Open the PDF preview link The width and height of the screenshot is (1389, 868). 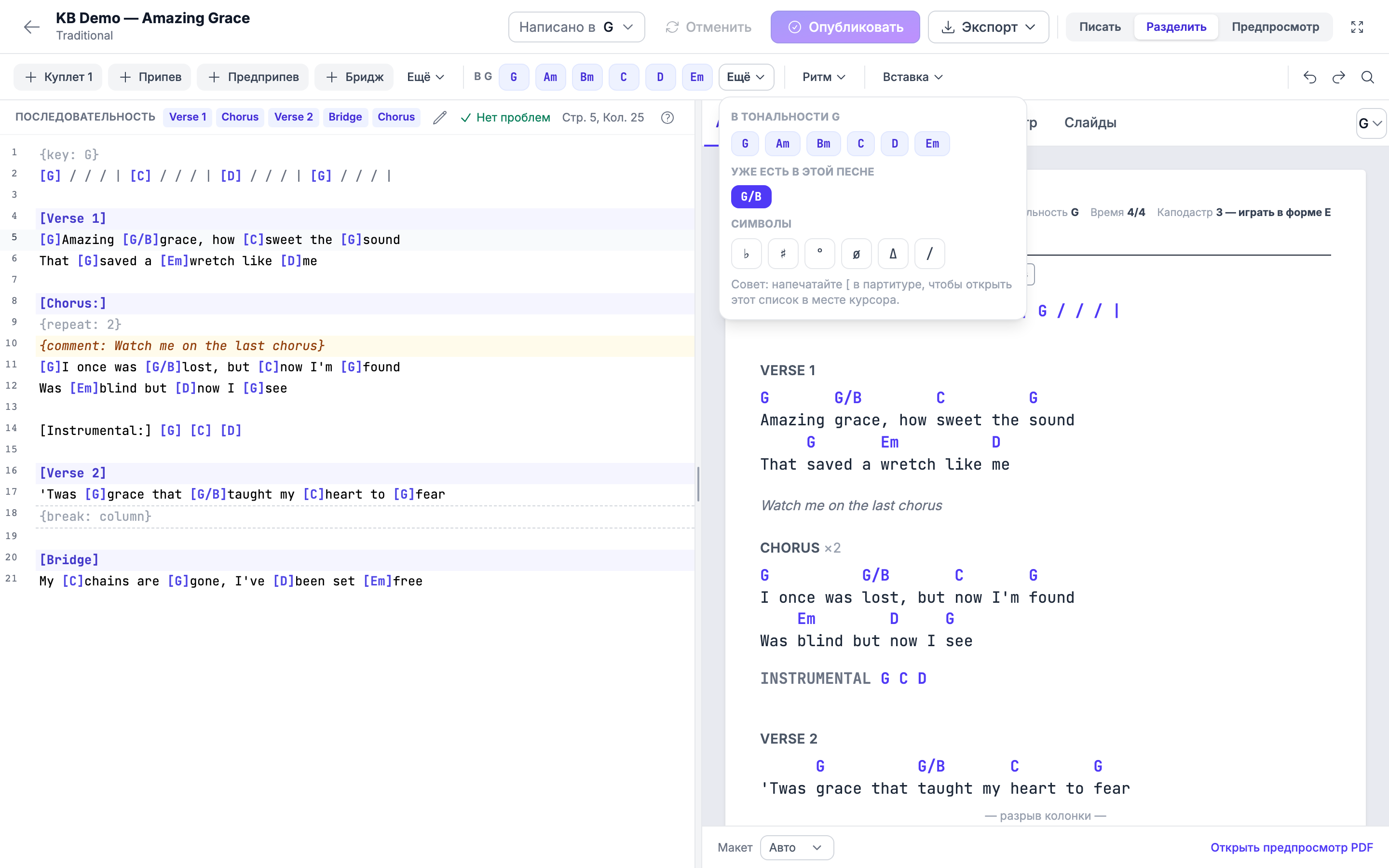[1292, 847]
